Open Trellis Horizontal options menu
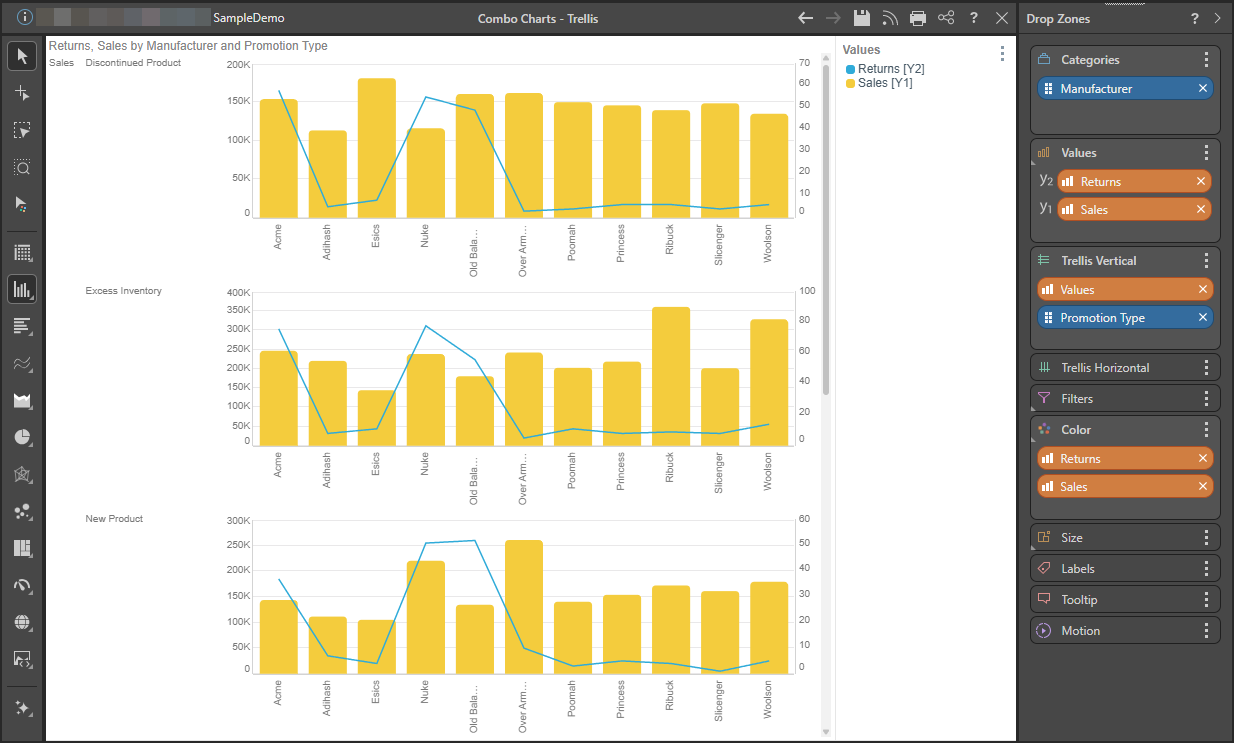 1207,367
